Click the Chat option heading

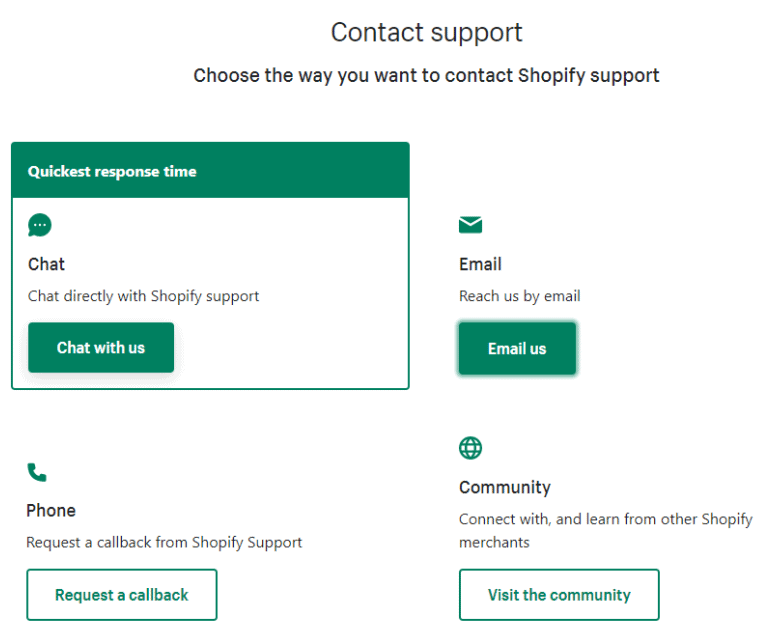pos(46,264)
